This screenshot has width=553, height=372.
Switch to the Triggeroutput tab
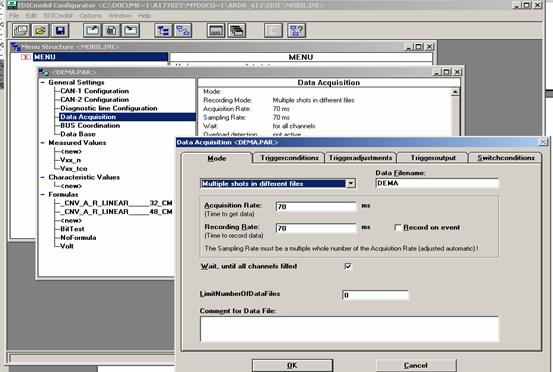pos(433,158)
